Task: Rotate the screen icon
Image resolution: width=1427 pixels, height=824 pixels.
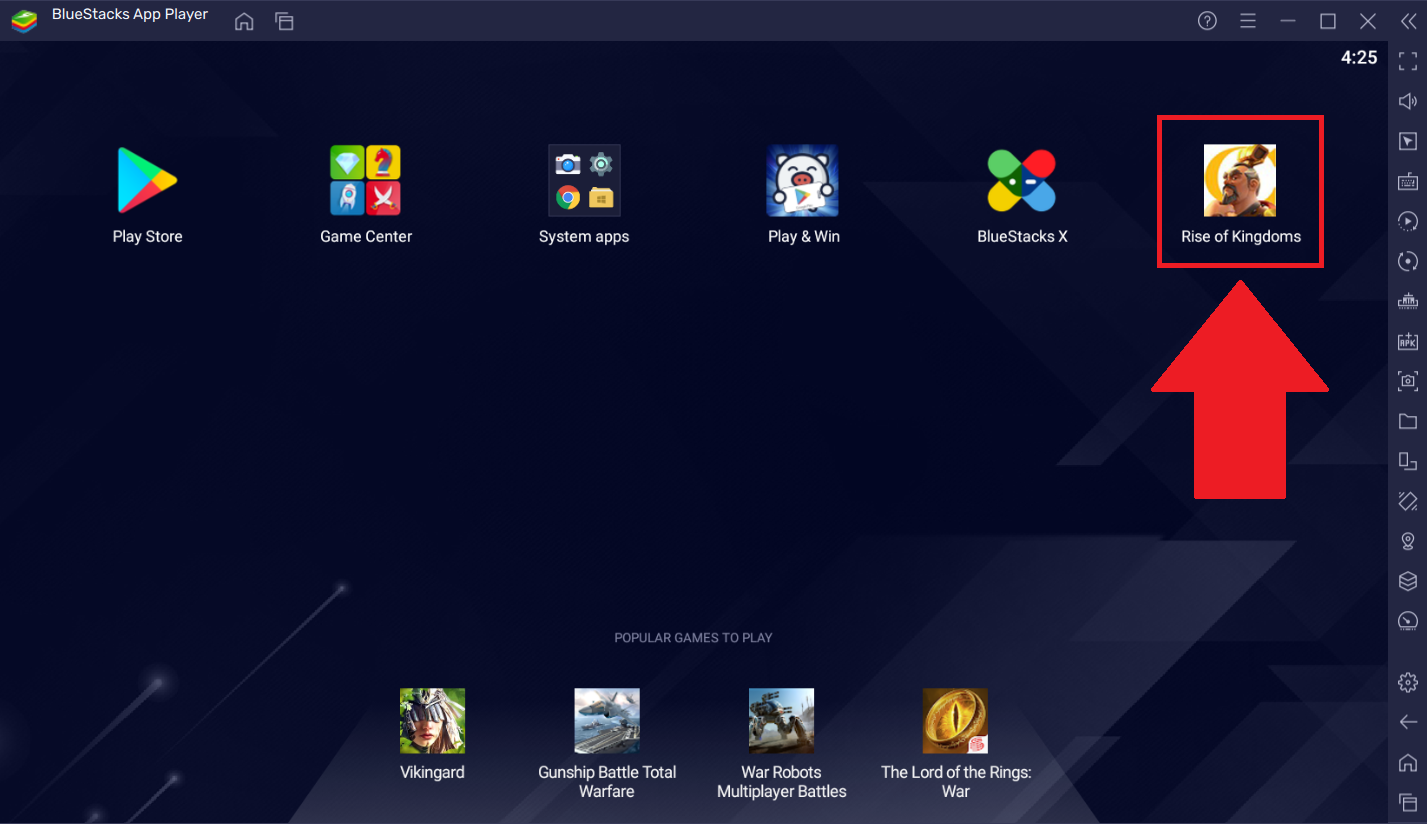Action: [1408, 501]
